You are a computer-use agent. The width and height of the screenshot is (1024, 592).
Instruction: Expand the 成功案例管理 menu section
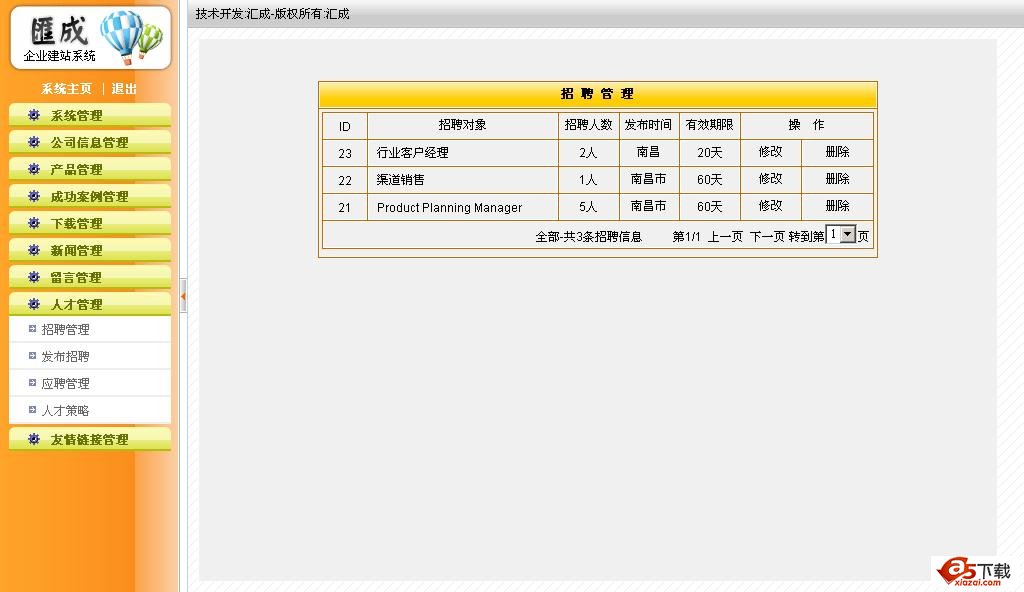[x=89, y=197]
